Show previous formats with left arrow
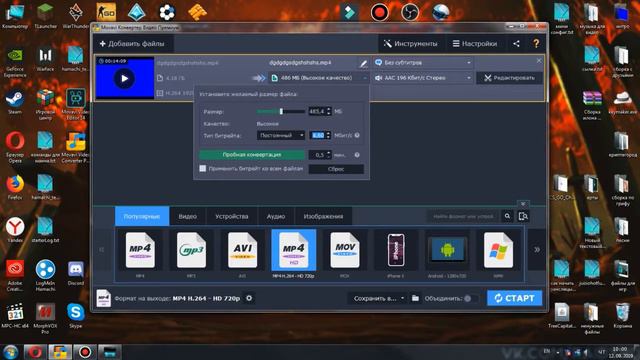This screenshot has width=640, height=360. 102,249
